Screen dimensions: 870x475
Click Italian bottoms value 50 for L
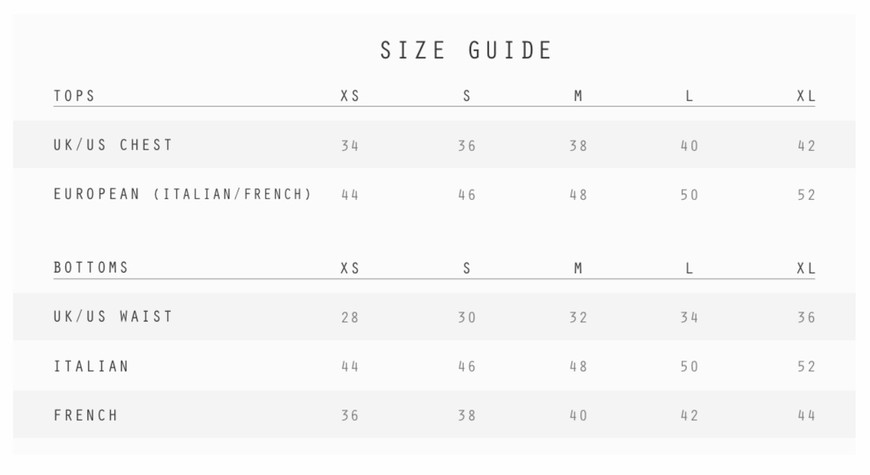click(689, 366)
